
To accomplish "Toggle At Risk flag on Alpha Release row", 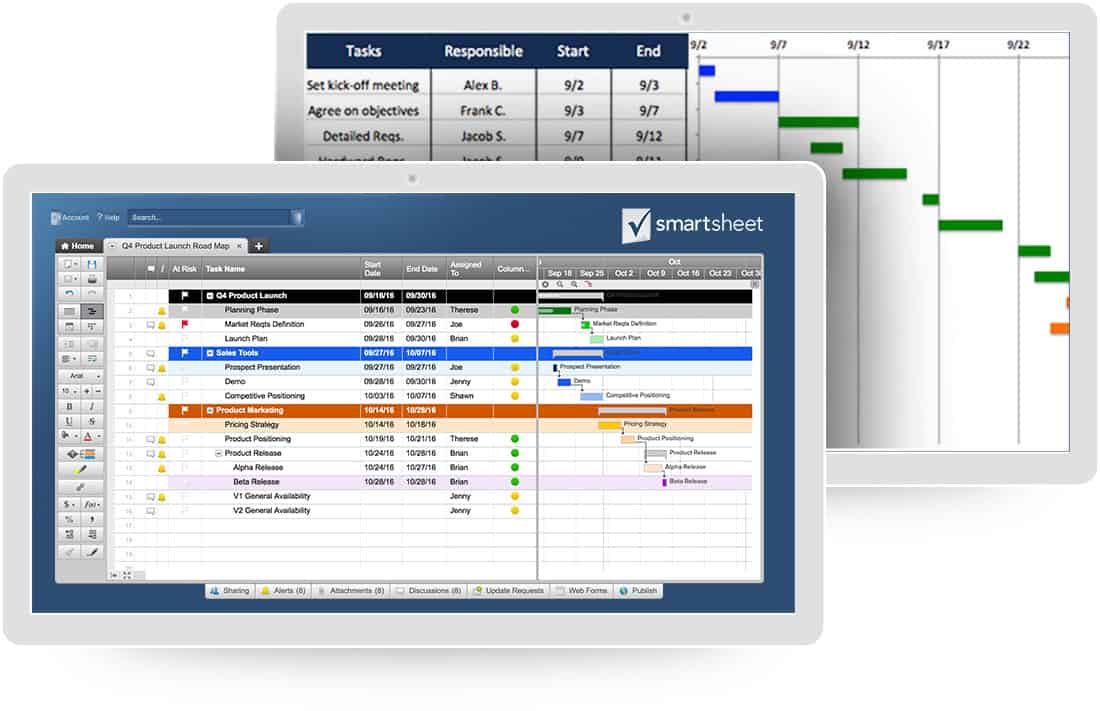I will point(185,467).
